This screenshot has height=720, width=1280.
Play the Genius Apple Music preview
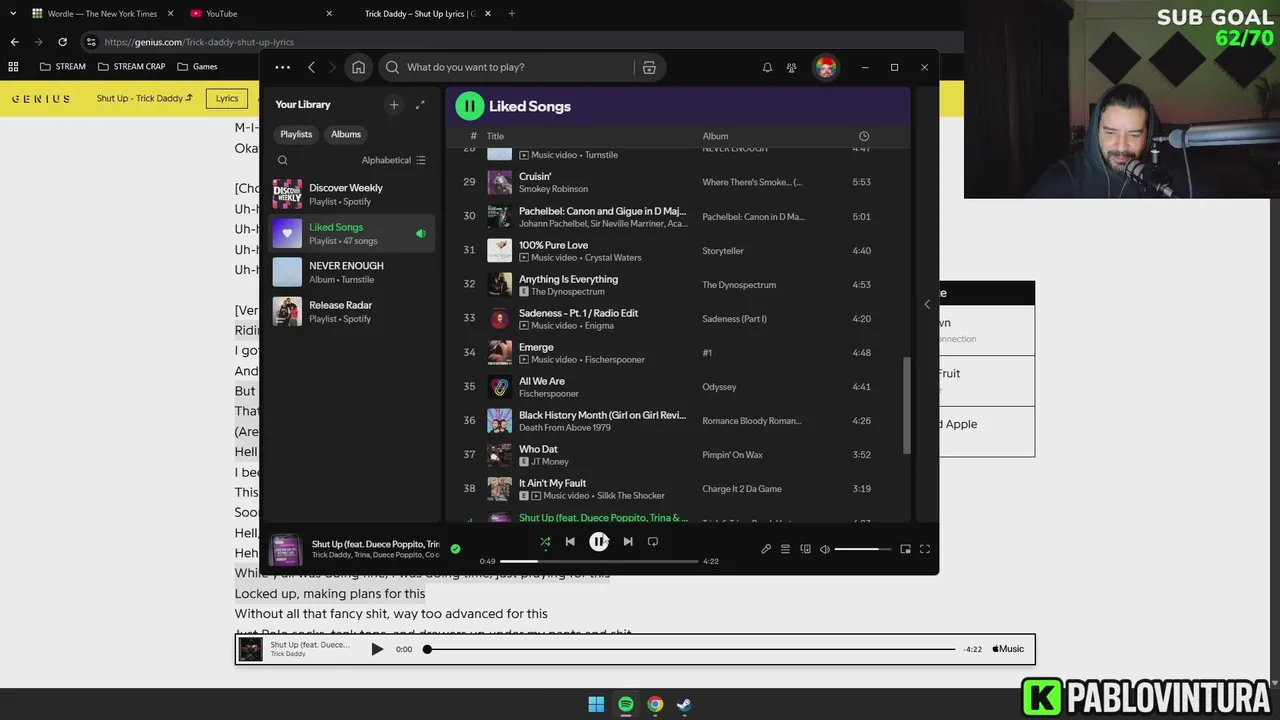(x=377, y=649)
